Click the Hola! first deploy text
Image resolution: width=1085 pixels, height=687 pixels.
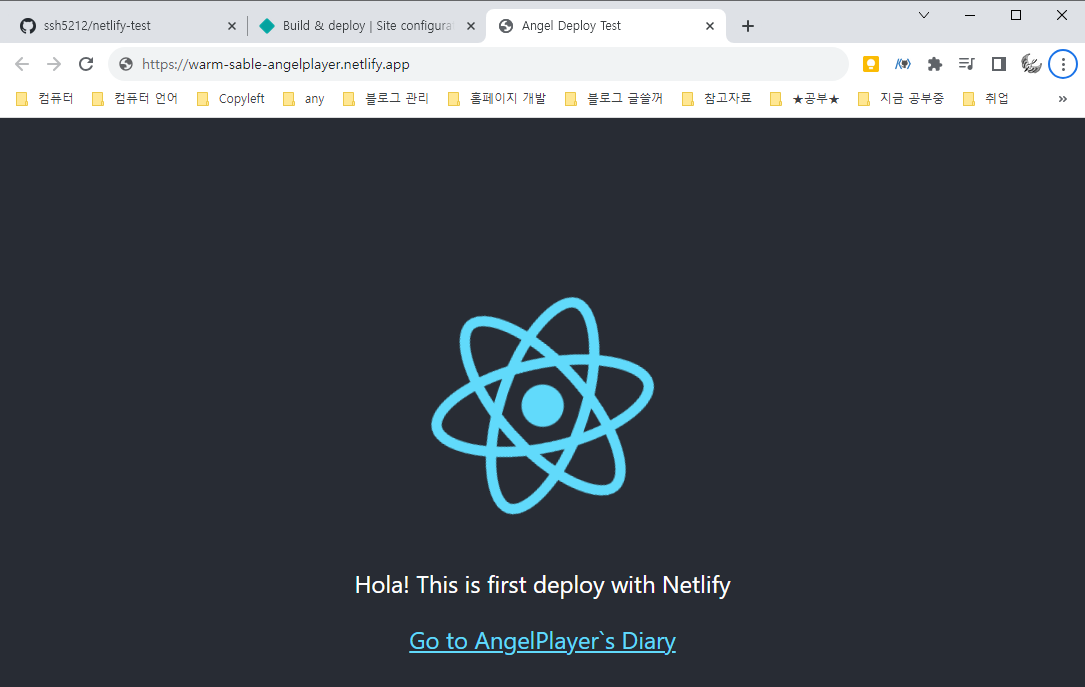[x=542, y=585]
